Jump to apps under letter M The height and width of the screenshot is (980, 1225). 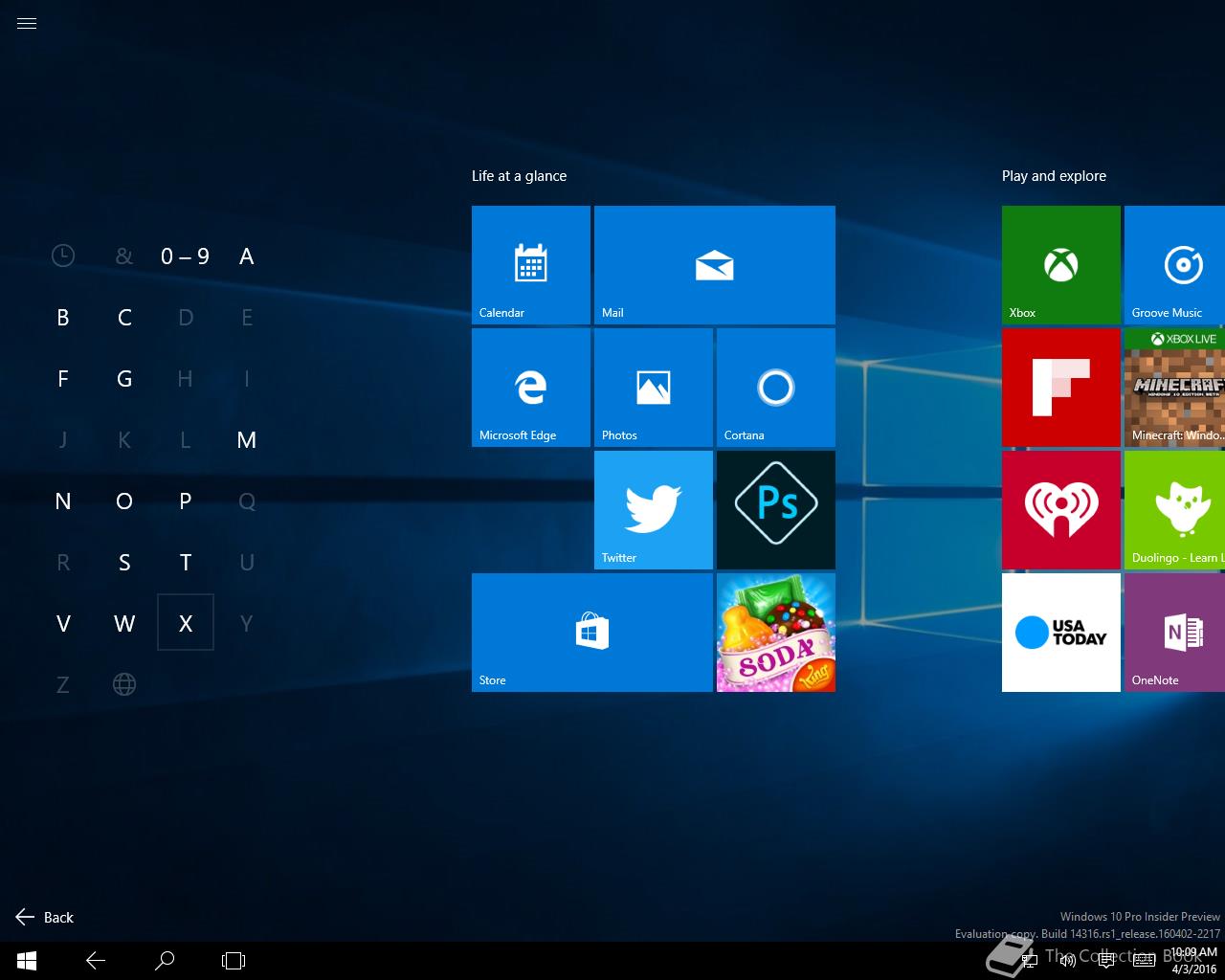pyautogui.click(x=247, y=439)
